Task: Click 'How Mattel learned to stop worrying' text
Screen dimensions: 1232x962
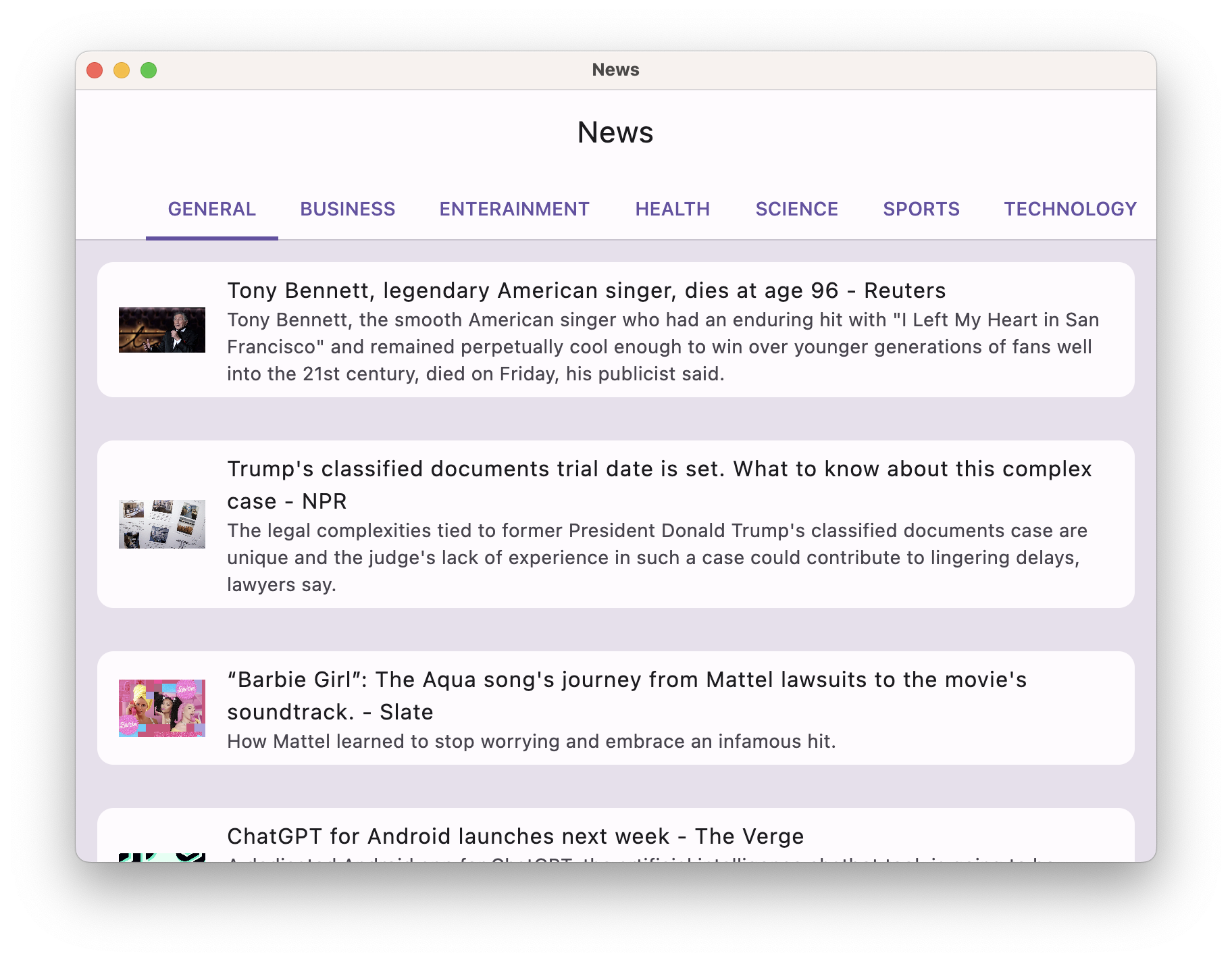Action: click(x=532, y=741)
